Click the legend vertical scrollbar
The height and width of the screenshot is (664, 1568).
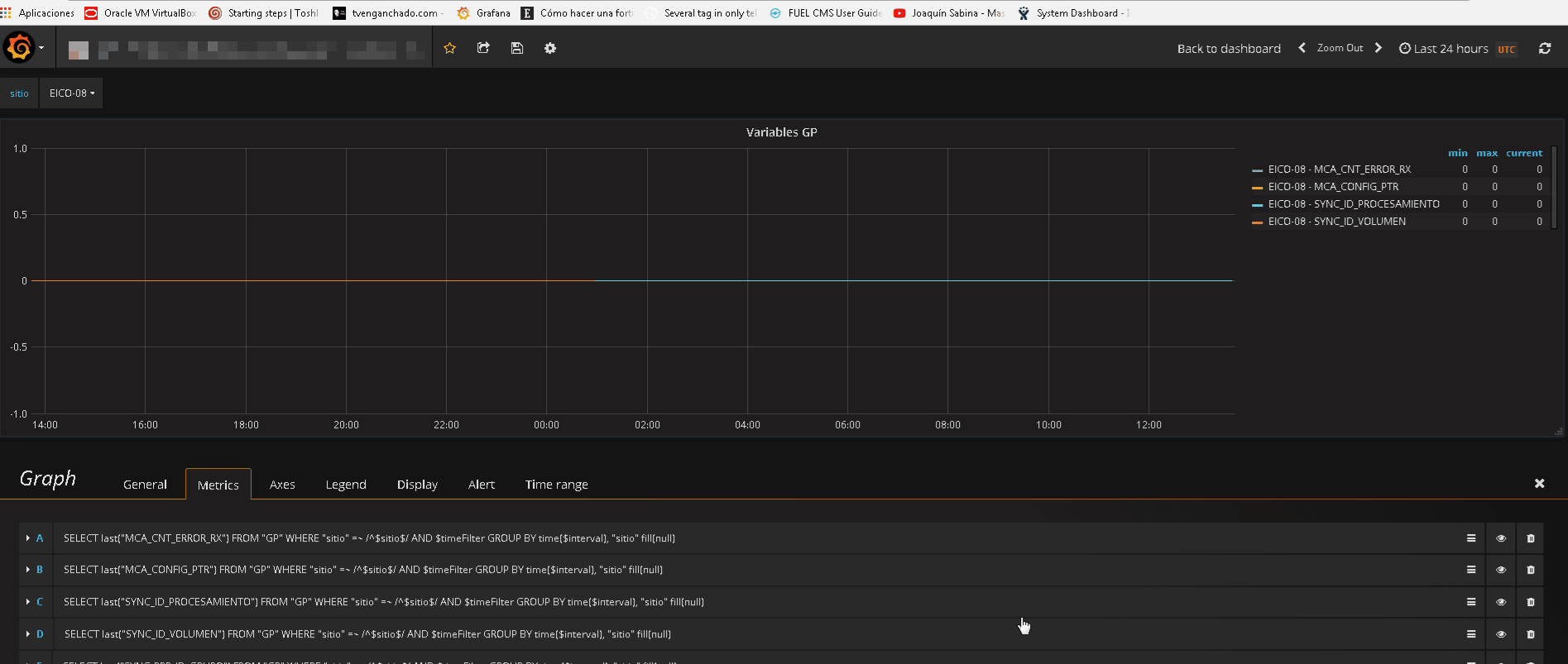pos(1554,188)
